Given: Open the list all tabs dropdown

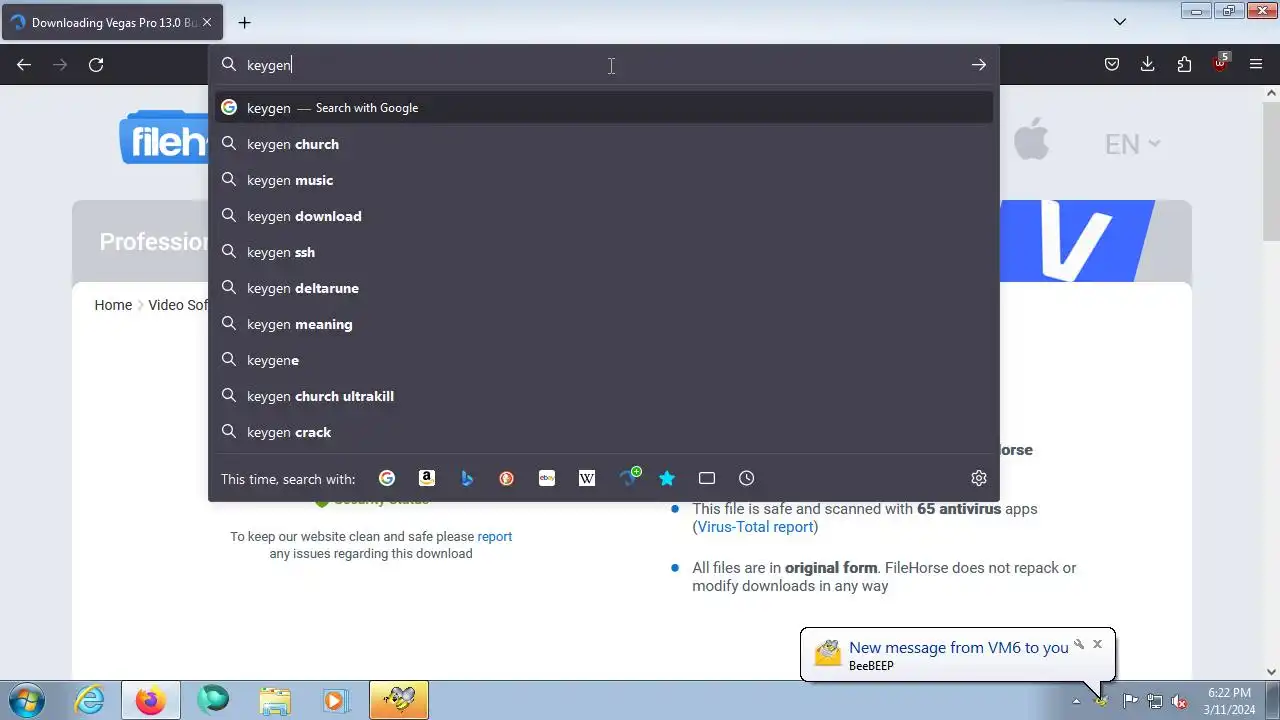Looking at the screenshot, I should 1120,22.
